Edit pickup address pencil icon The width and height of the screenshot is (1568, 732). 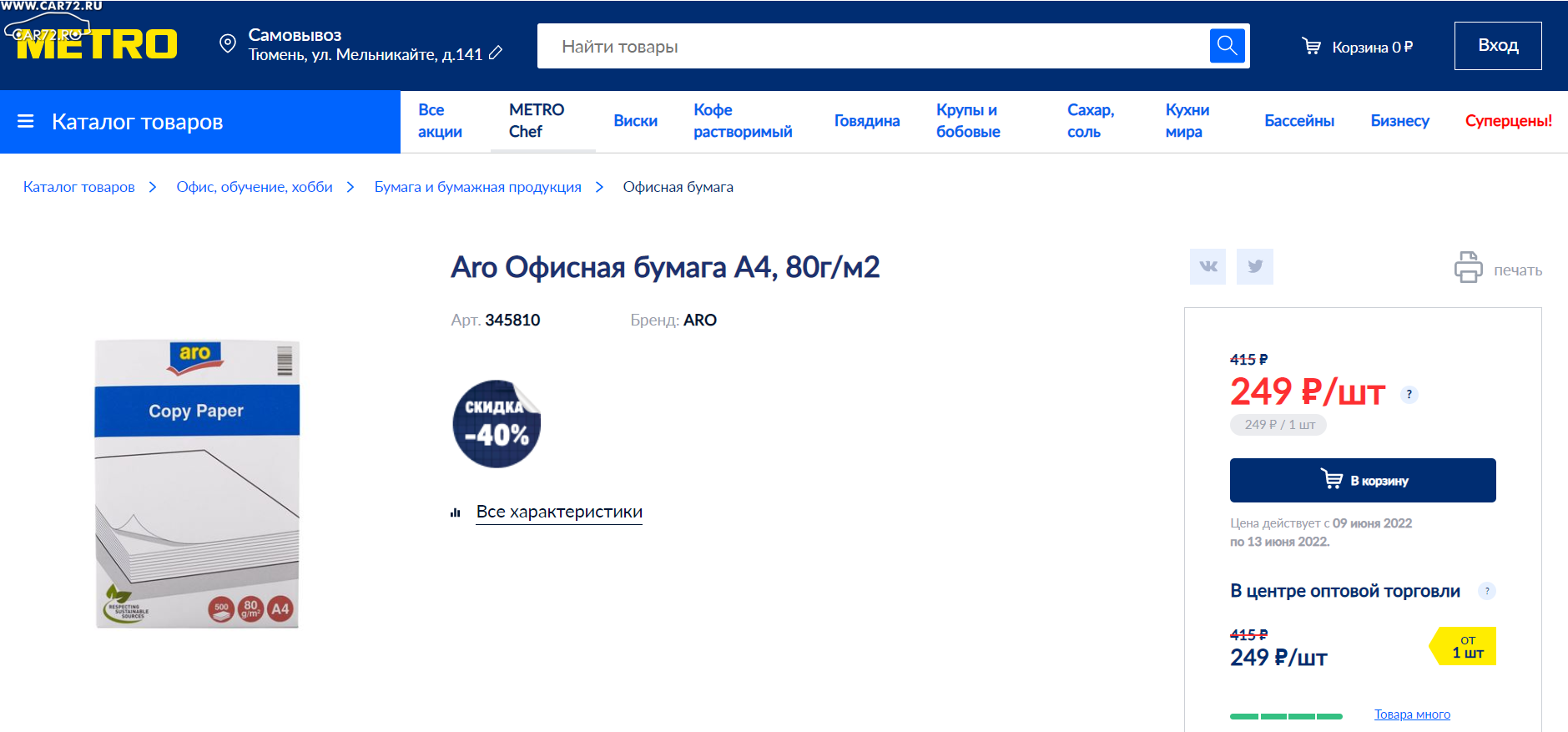tap(496, 53)
